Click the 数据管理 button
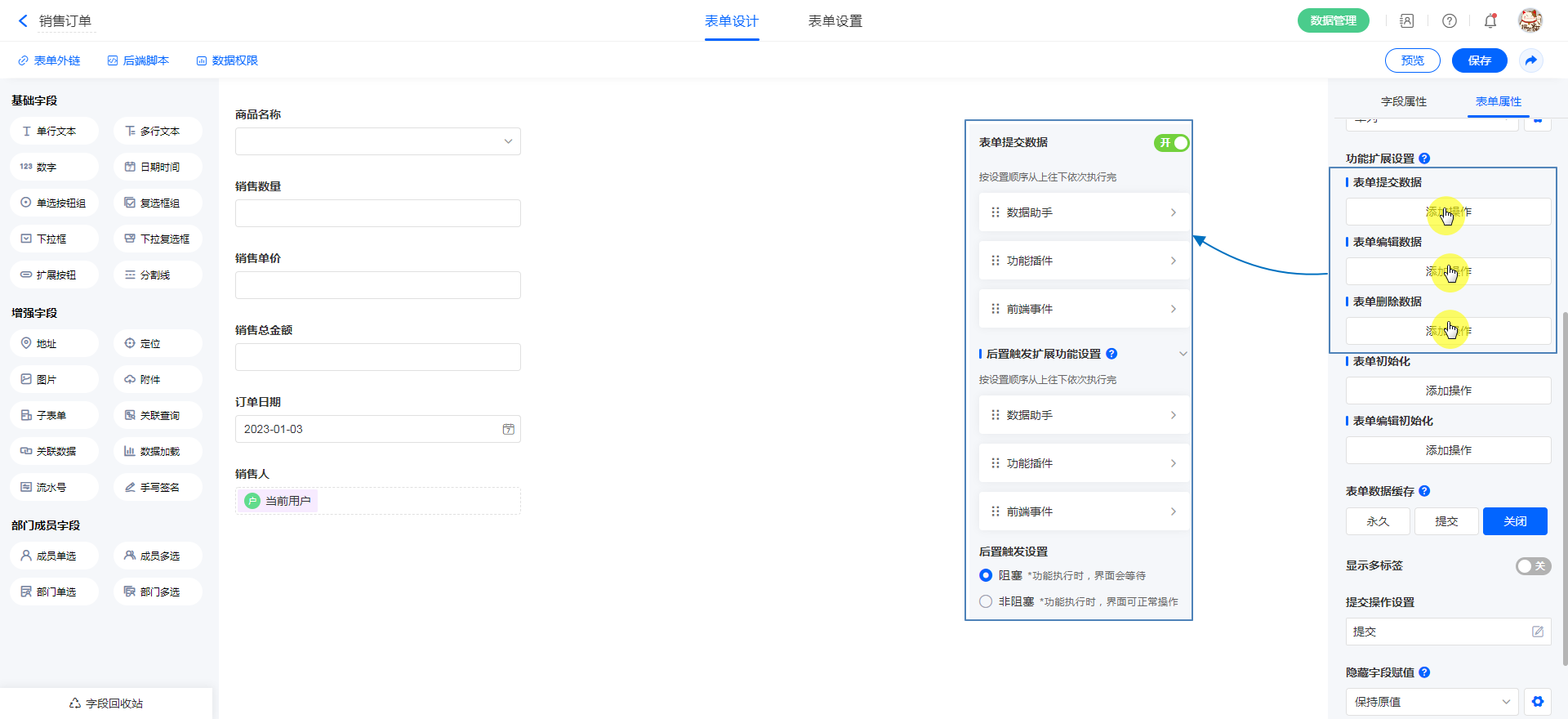Screen dimensions: 1568x719 [x=1333, y=21]
